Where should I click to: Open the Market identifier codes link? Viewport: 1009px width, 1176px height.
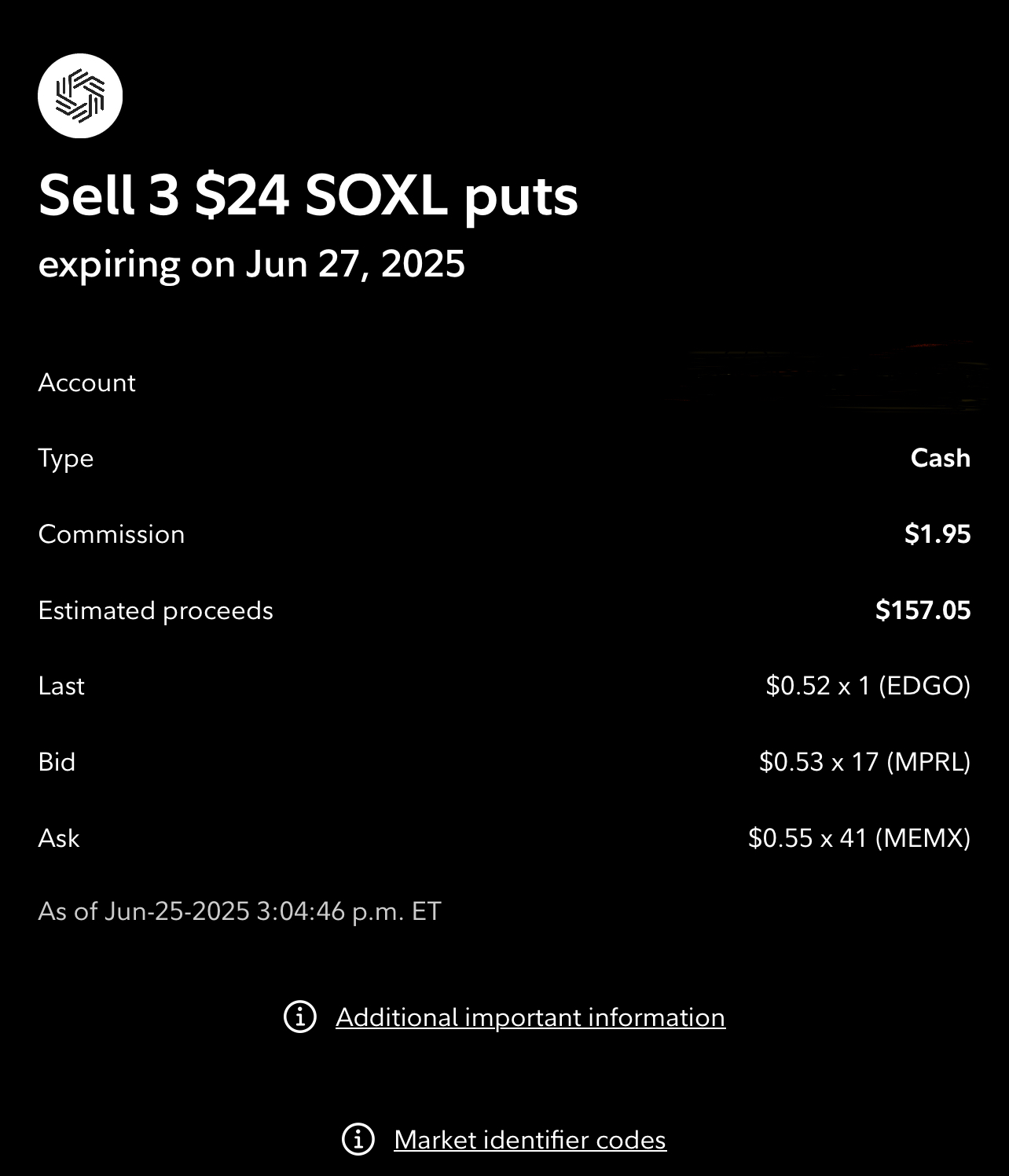point(530,1140)
